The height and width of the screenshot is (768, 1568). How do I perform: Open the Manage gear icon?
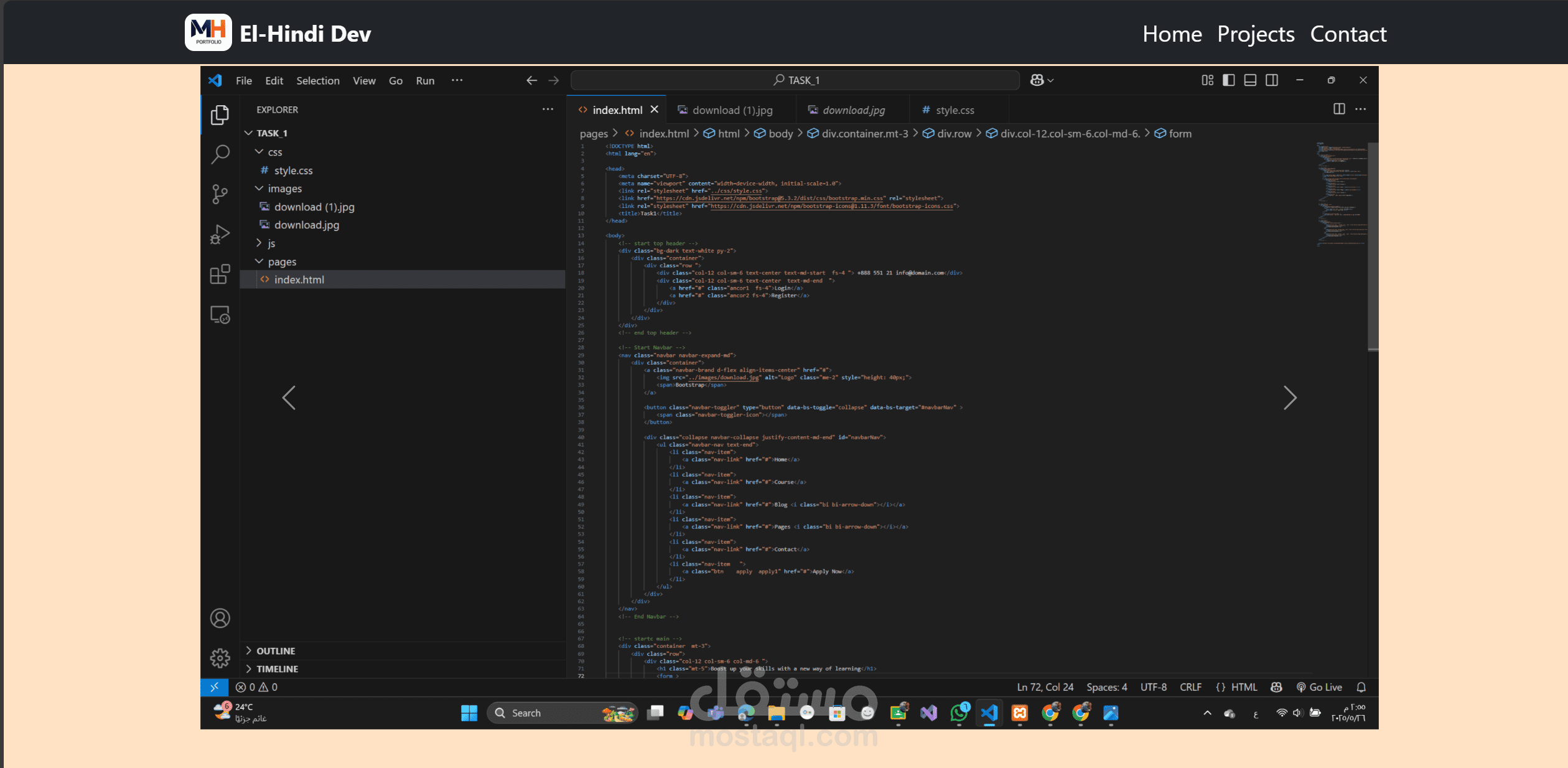220,658
